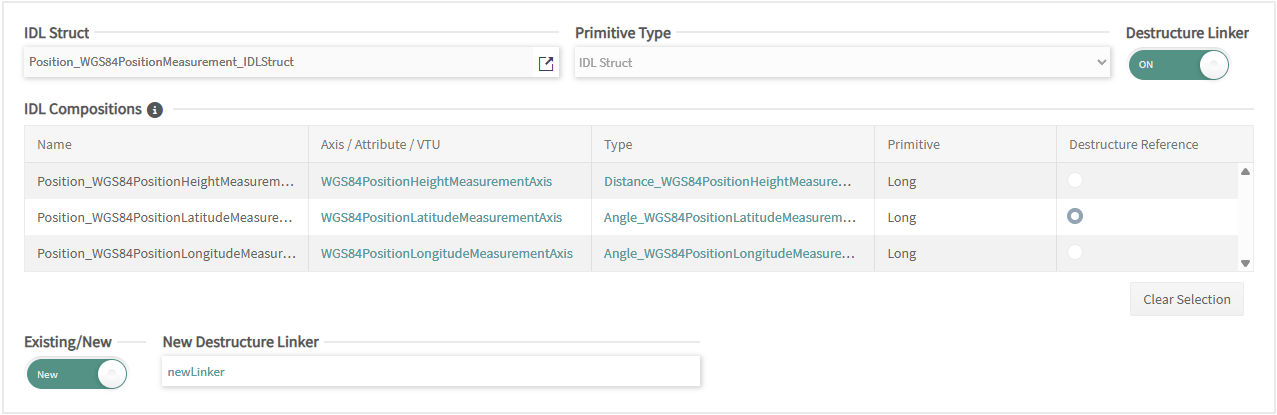Open Angle_WGS84PositionLatitudeMeasurem type link
Image resolution: width=1277 pixels, height=415 pixels.
(x=729, y=217)
